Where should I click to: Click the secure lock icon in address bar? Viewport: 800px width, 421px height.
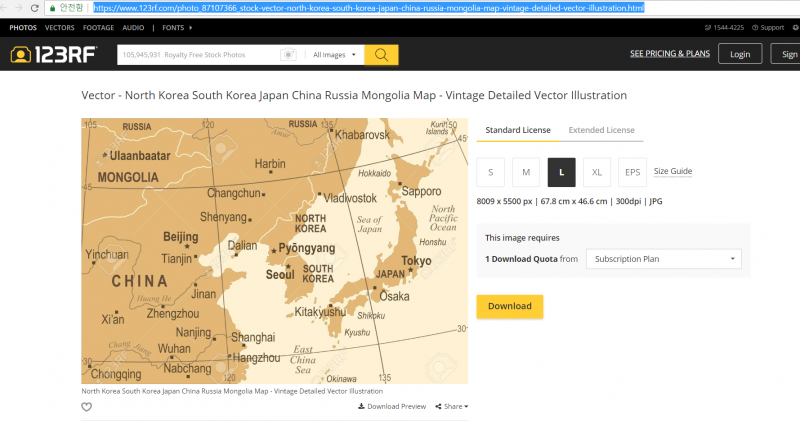point(52,8)
